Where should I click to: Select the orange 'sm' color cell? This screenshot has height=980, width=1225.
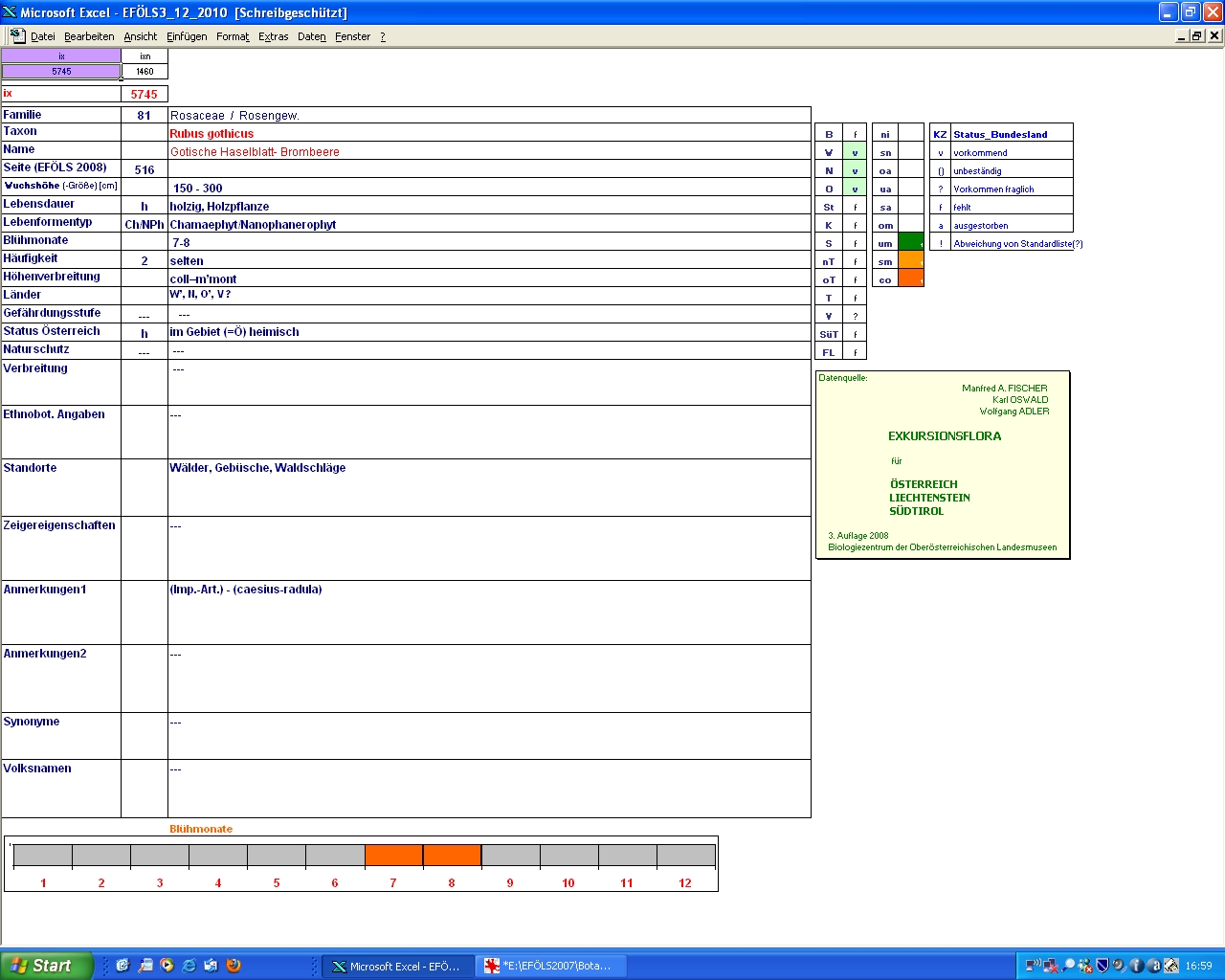pyautogui.click(x=911, y=261)
